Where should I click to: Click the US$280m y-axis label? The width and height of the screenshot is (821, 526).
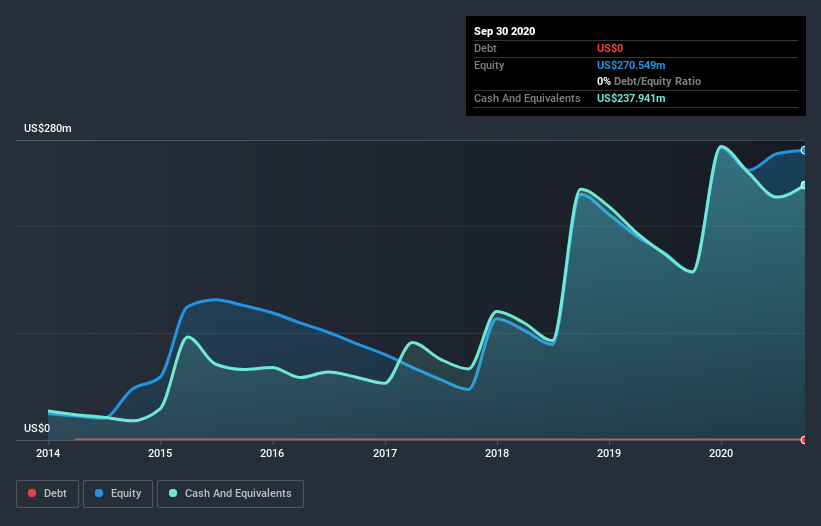pos(48,128)
